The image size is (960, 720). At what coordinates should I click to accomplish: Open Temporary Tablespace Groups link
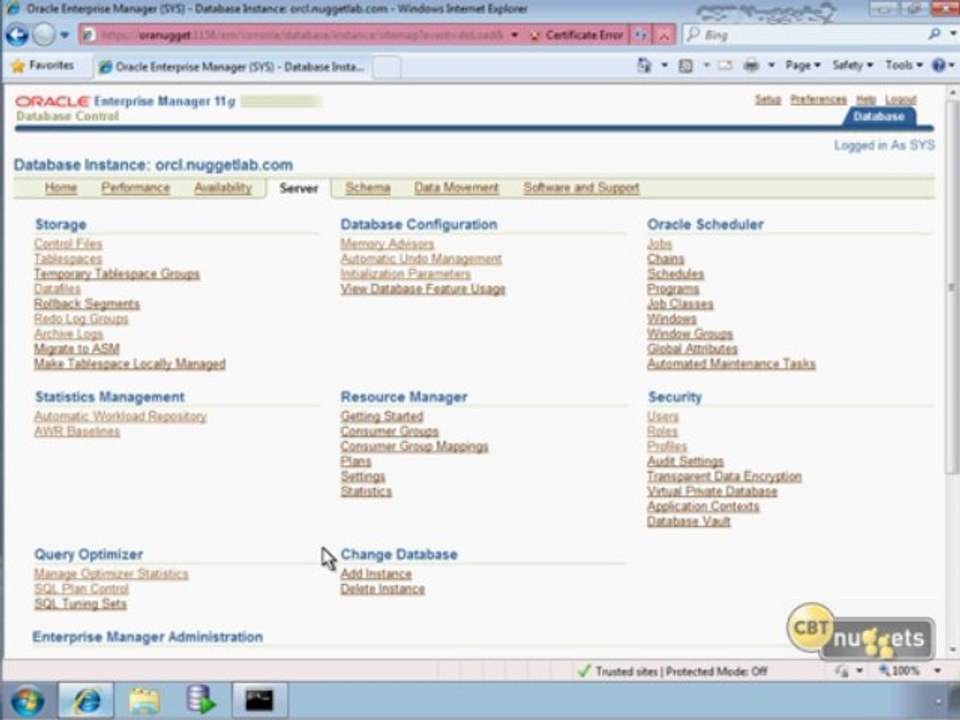(x=117, y=274)
